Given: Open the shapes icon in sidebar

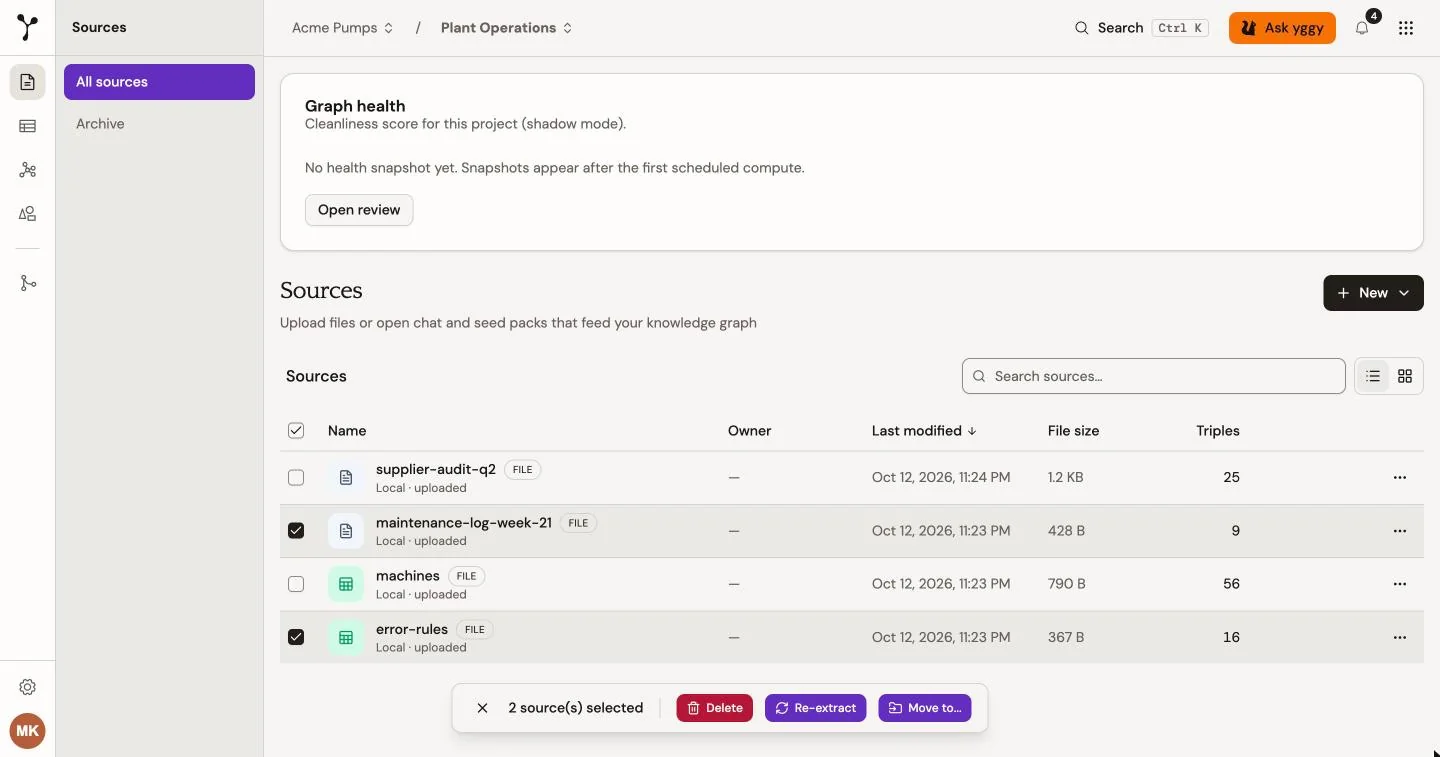Looking at the screenshot, I should (x=28, y=214).
